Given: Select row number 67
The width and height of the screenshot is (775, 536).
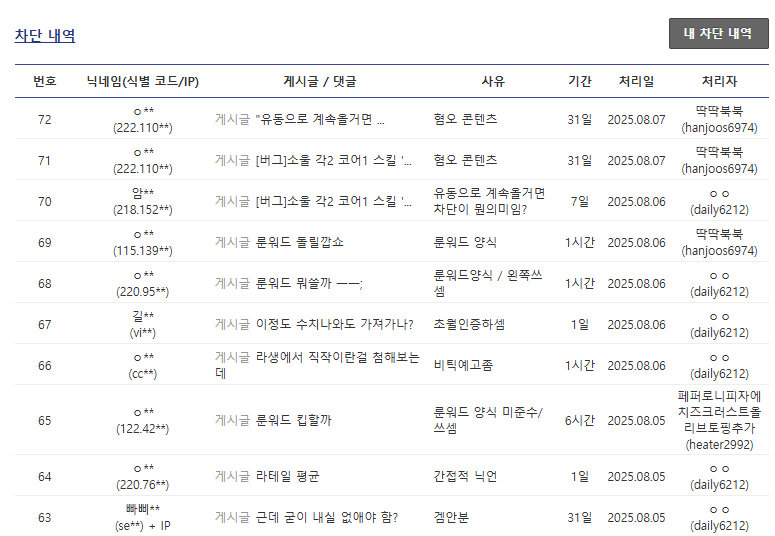Looking at the screenshot, I should click(x=44, y=325).
